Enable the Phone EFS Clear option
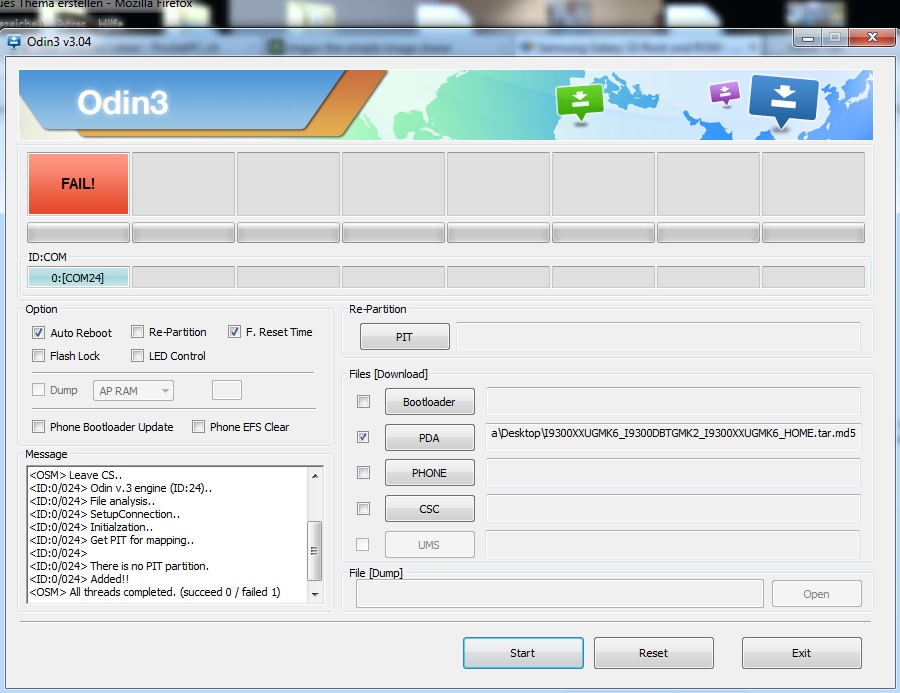Viewport: 900px width, 693px height. [x=198, y=427]
